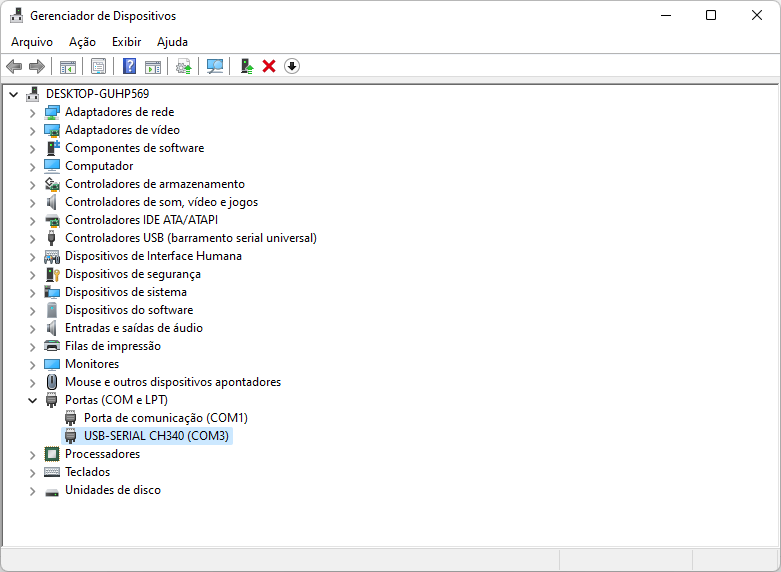Expand Teclados chevron

point(32,472)
